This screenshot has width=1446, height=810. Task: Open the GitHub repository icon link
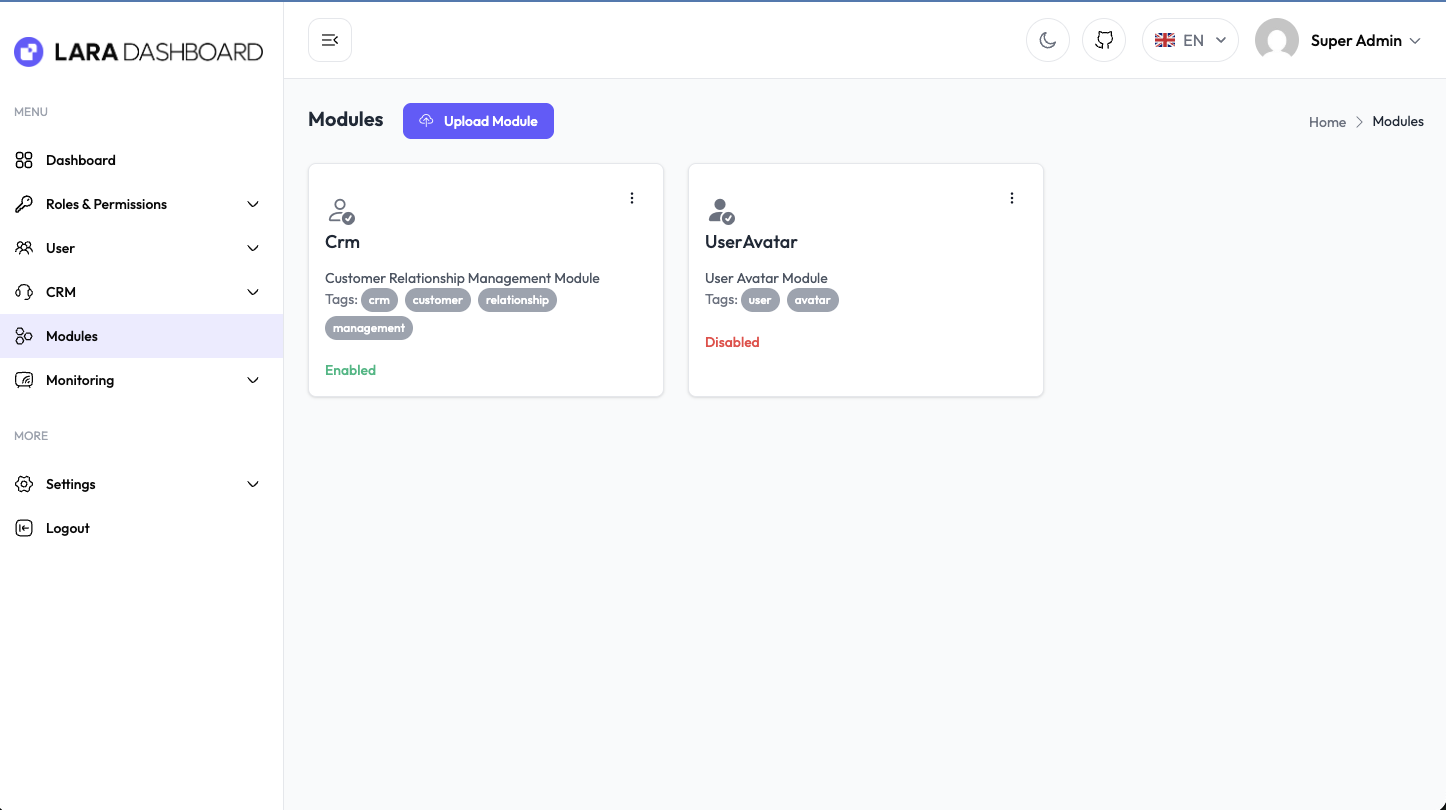(x=1104, y=40)
